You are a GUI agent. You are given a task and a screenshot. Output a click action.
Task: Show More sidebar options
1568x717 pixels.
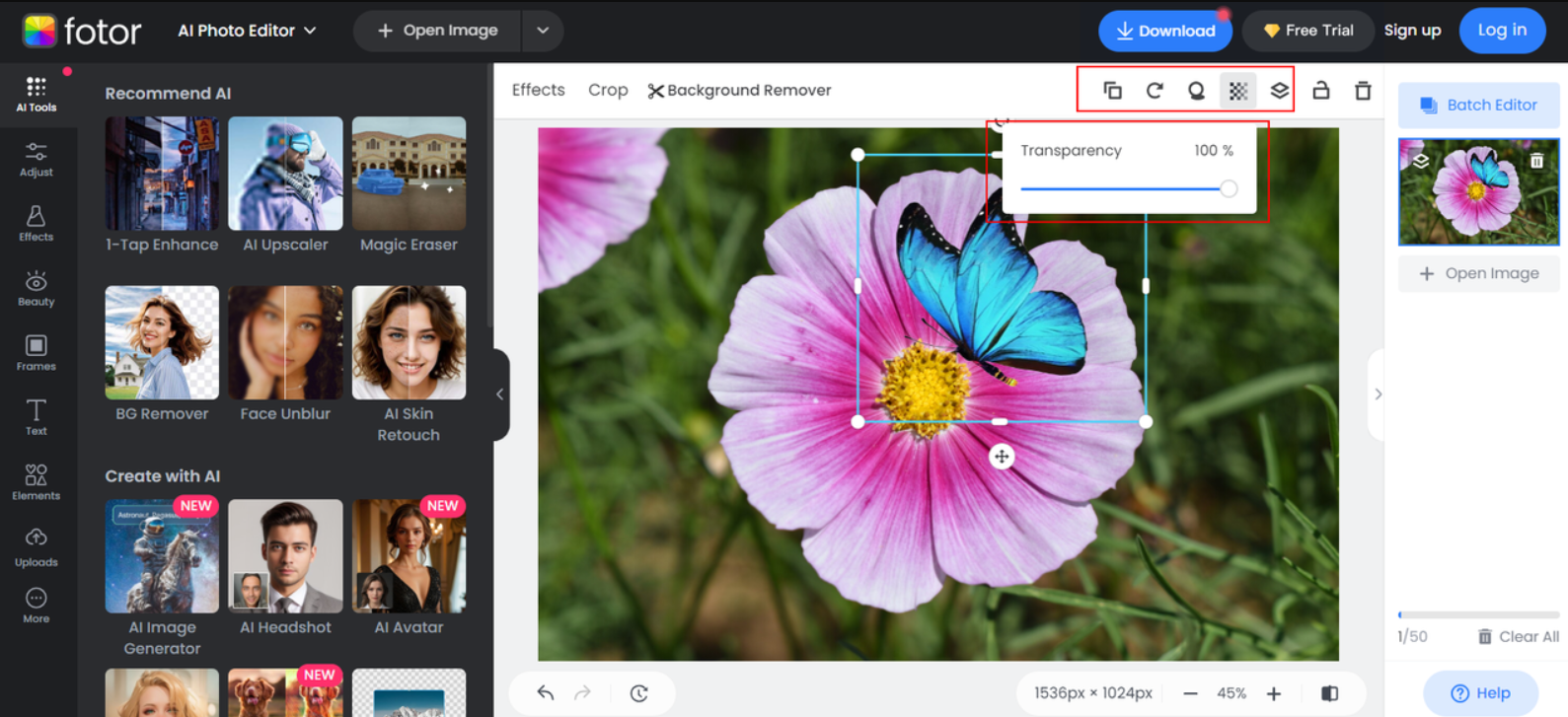(x=37, y=605)
